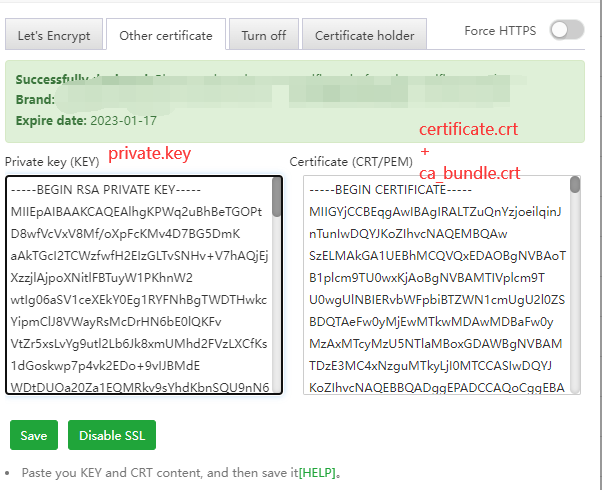Viewport: 602px width, 490px height.
Task: Click the Brand label in green box
Action: pos(35,99)
